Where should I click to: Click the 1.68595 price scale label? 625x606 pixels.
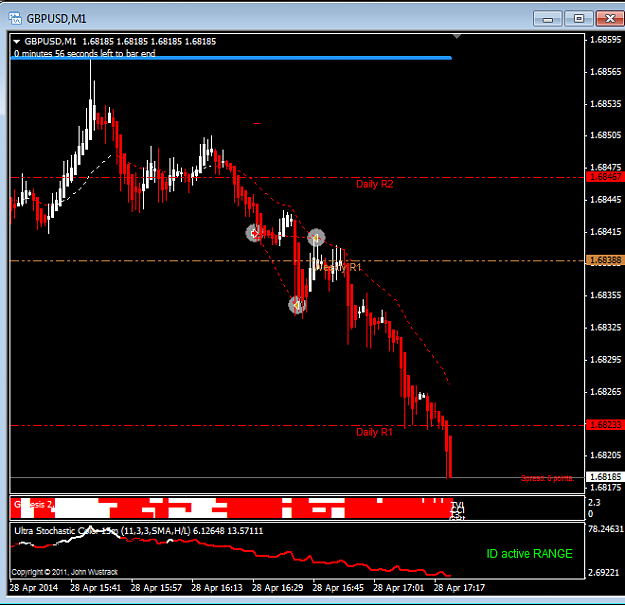click(605, 39)
